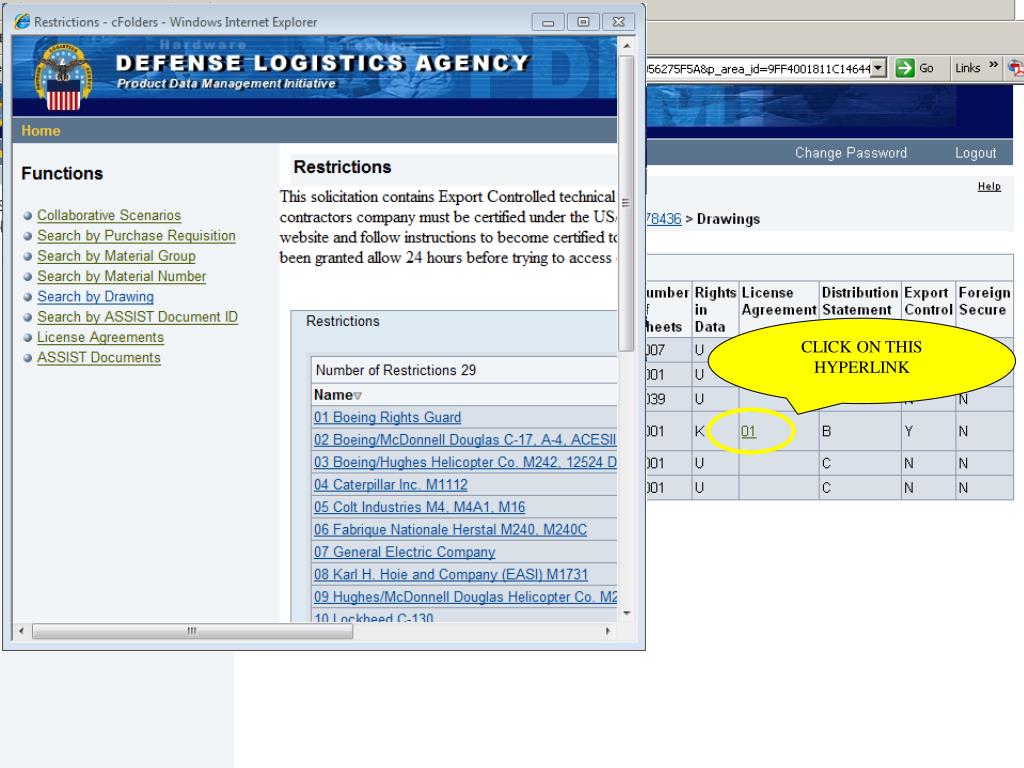Open Search by ASSIST Document ID
The height and width of the screenshot is (768, 1024).
coord(137,317)
